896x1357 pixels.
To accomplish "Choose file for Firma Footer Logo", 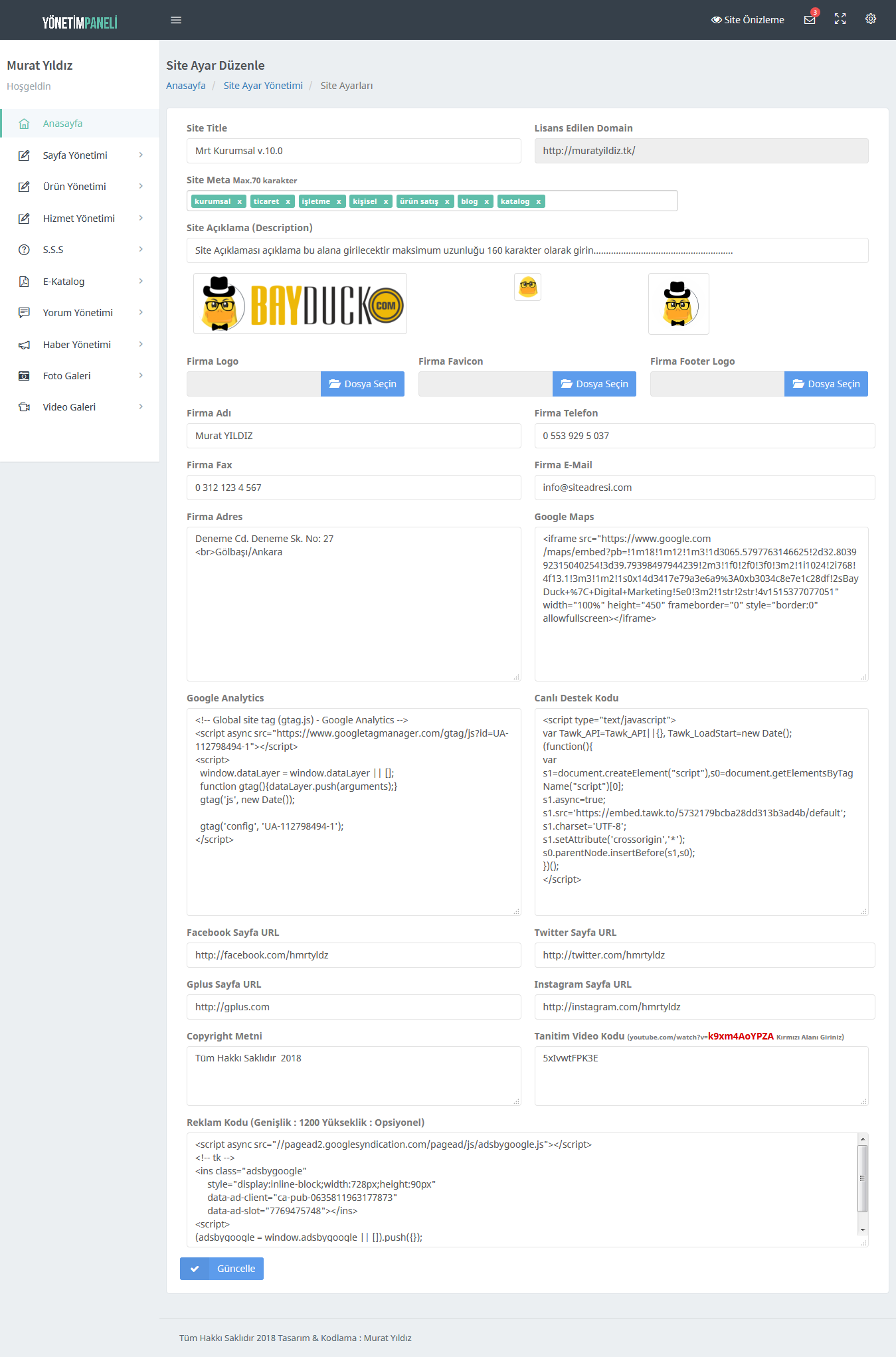I will [826, 384].
